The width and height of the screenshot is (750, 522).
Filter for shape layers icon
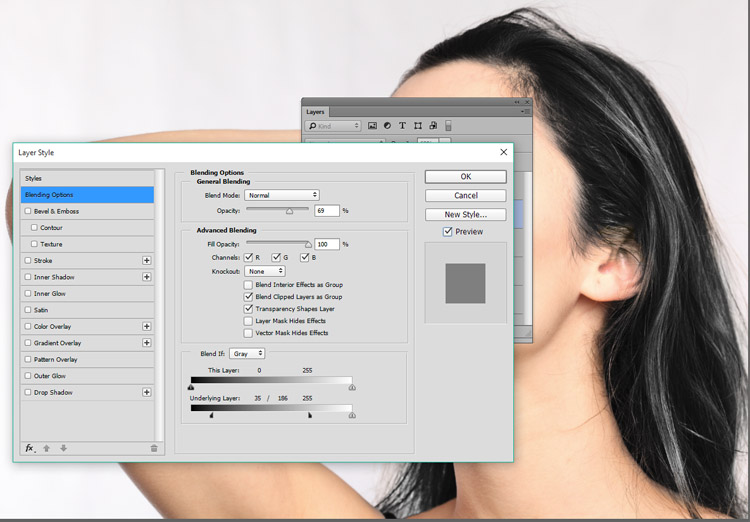coord(417,126)
